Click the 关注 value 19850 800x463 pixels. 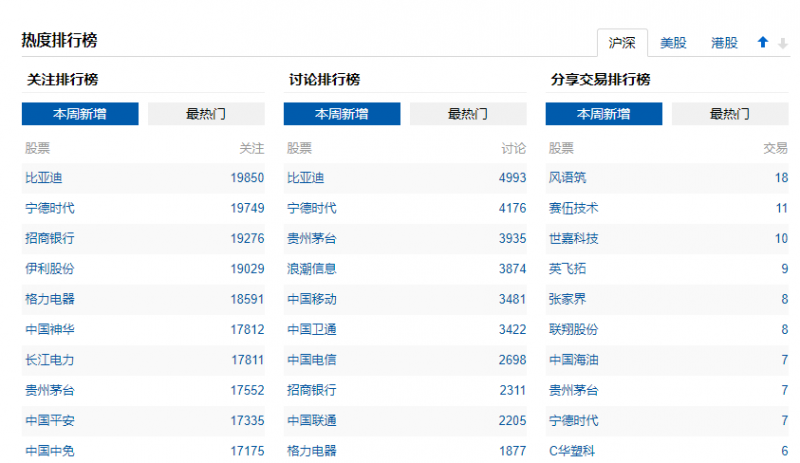coord(247,178)
